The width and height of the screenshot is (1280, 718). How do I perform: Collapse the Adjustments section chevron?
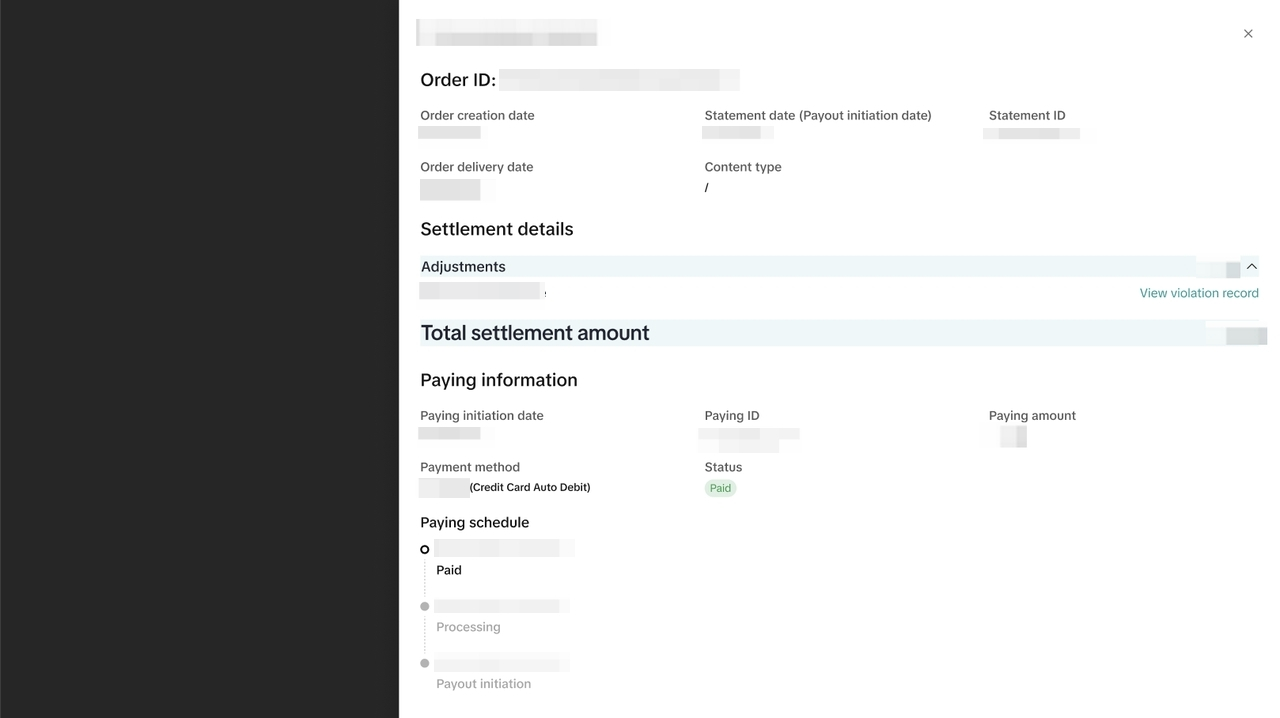(x=1251, y=267)
